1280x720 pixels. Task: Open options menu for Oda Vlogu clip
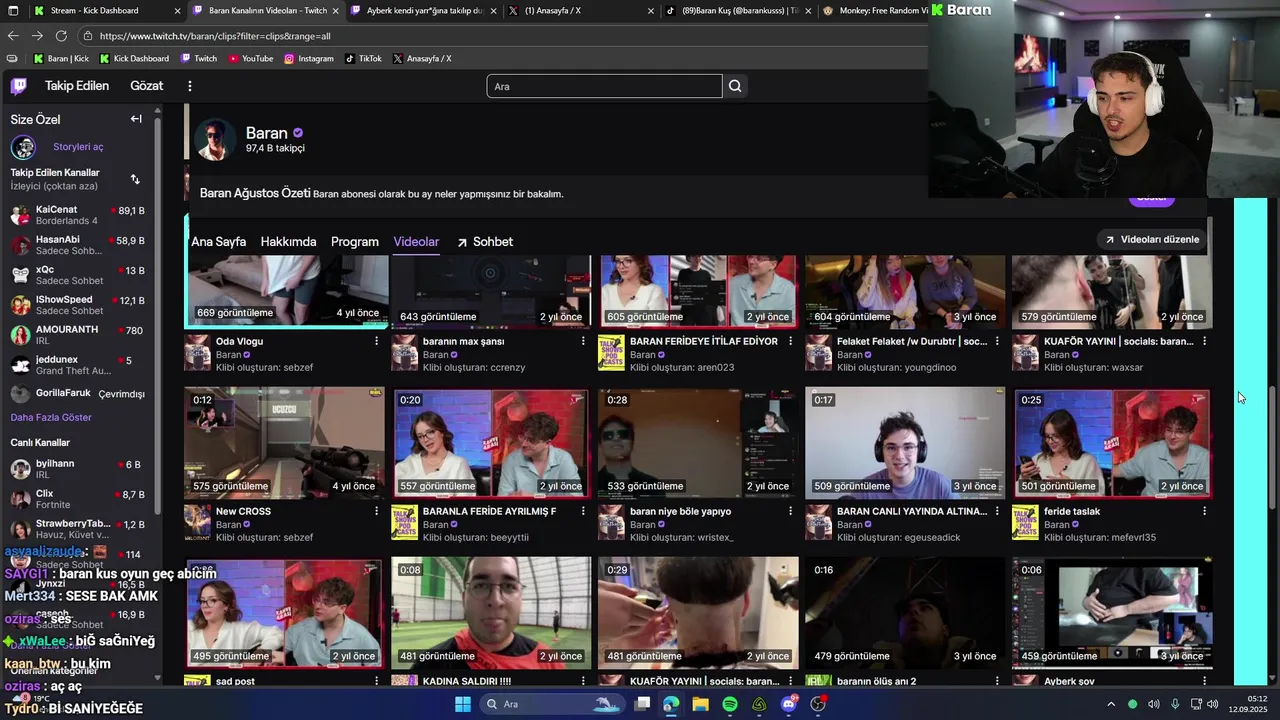(x=376, y=342)
